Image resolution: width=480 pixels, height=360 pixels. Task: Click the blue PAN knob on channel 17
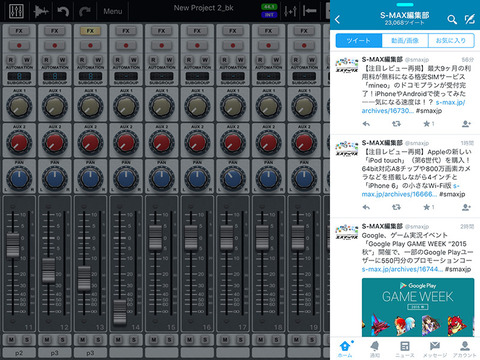tap(233, 178)
